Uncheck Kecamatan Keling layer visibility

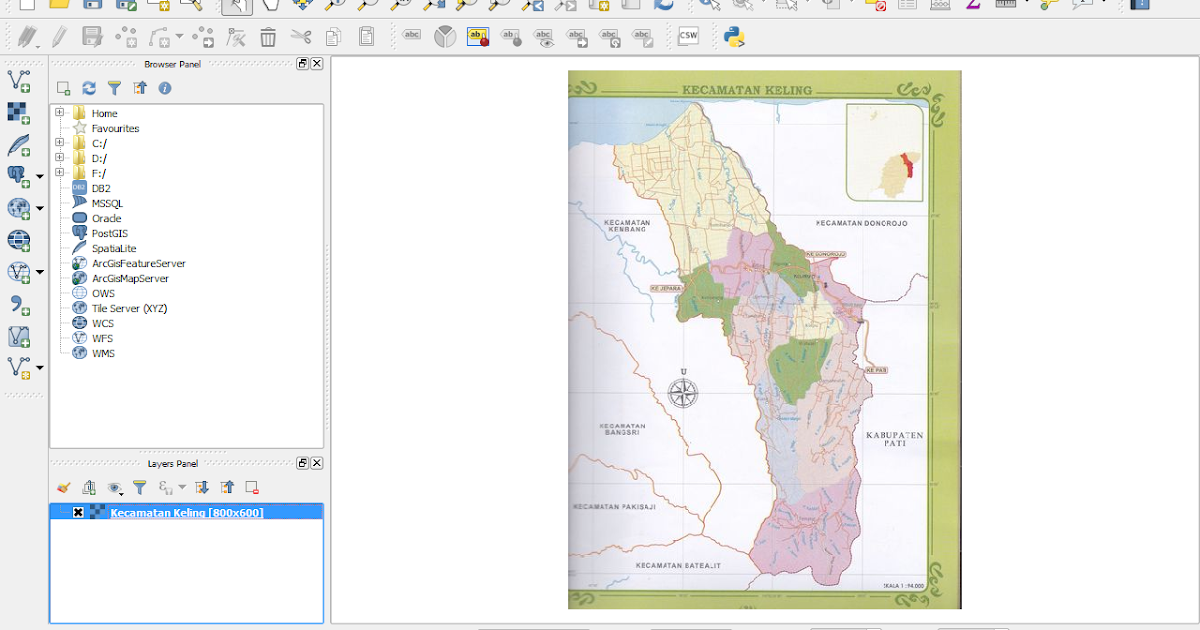pos(78,511)
